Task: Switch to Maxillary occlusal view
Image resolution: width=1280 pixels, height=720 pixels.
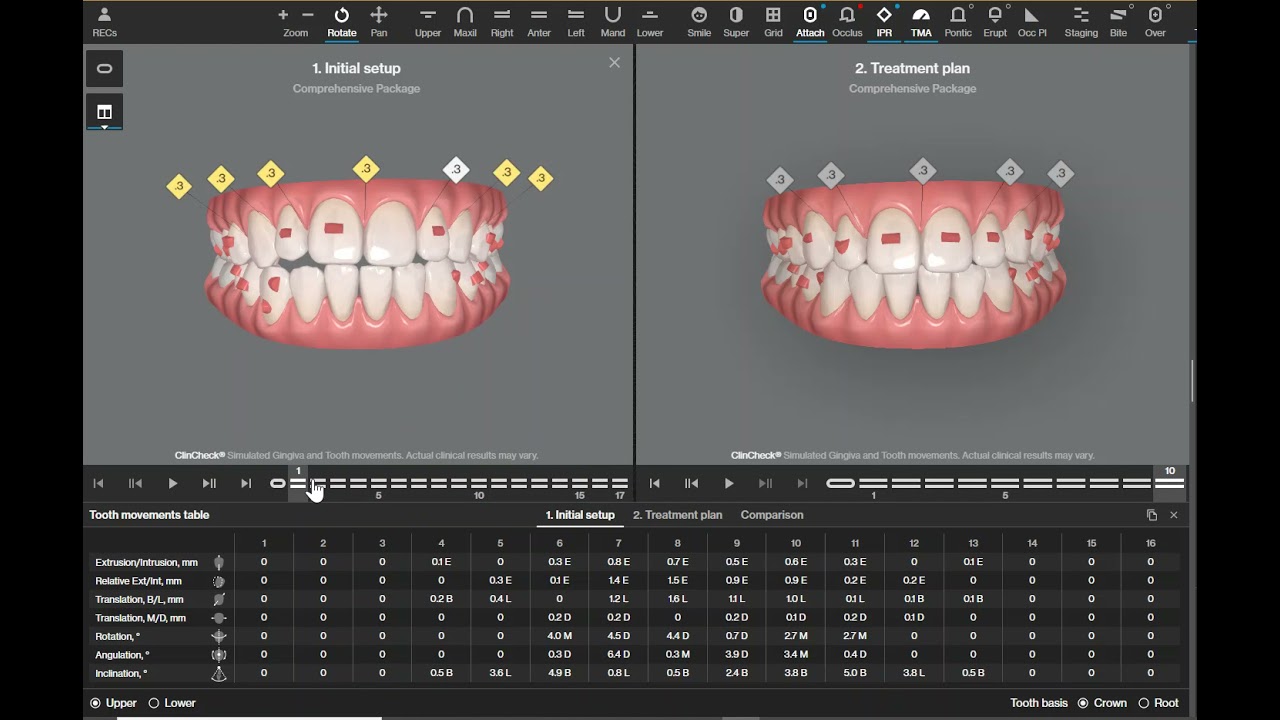Action: [x=465, y=21]
